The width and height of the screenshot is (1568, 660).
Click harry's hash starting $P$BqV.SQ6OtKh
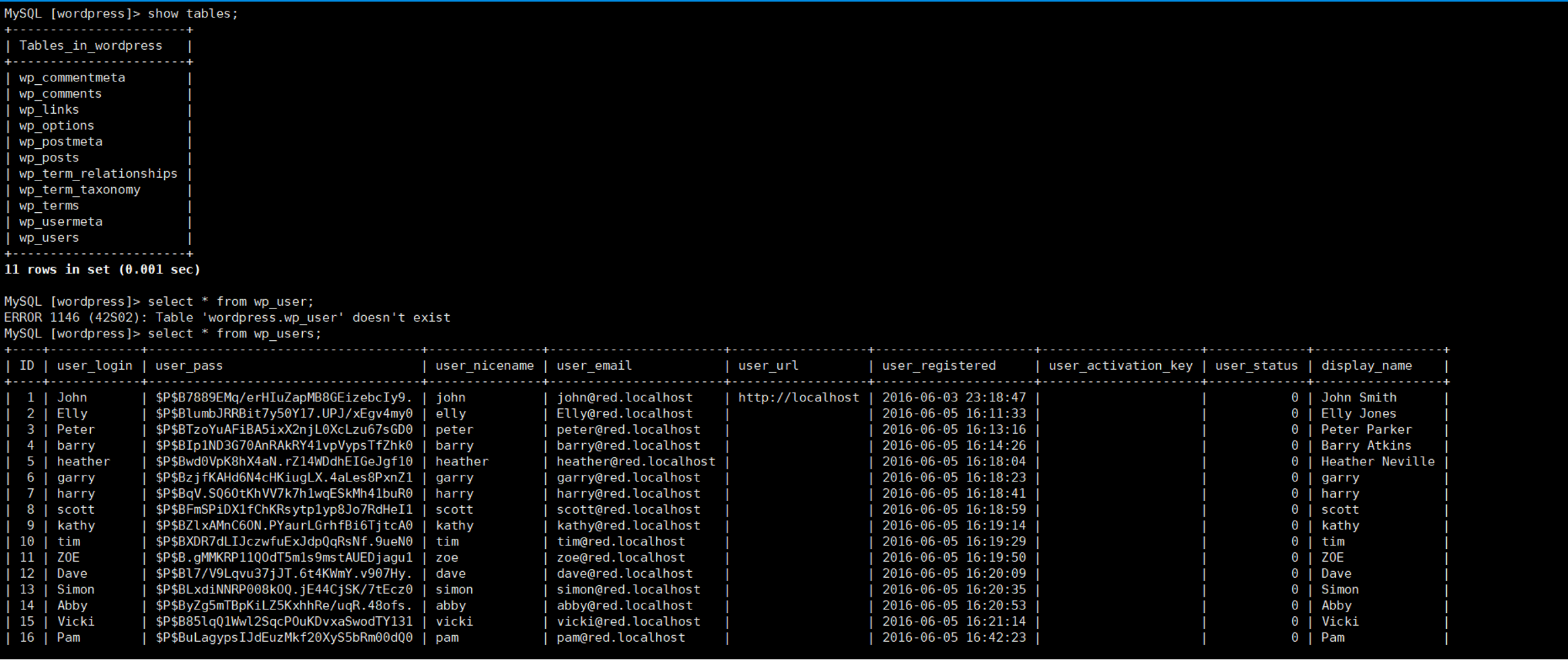(284, 494)
